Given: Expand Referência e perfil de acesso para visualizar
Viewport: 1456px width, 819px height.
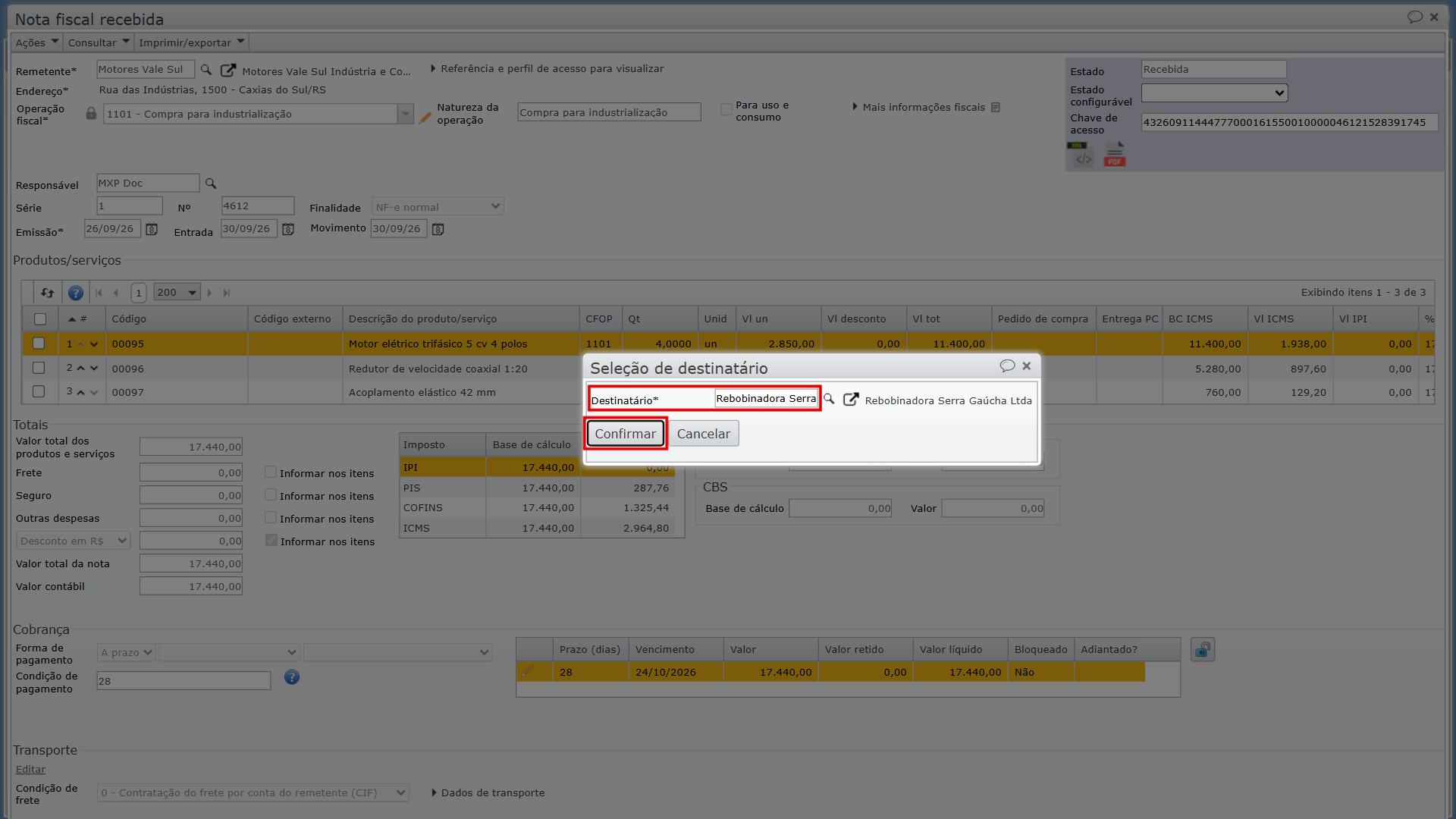Looking at the screenshot, I should (548, 69).
